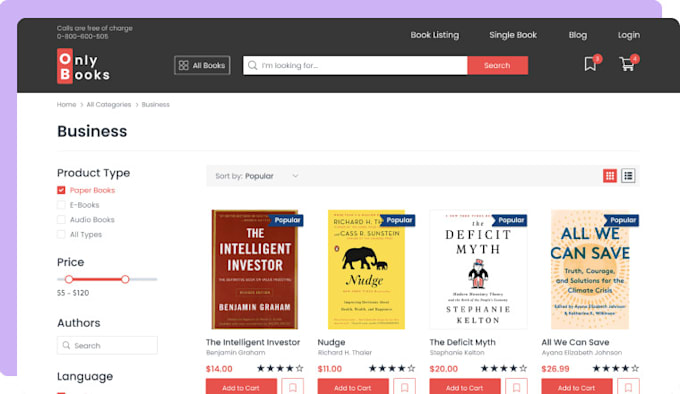Open All Categories breadcrumb link

click(x=108, y=104)
